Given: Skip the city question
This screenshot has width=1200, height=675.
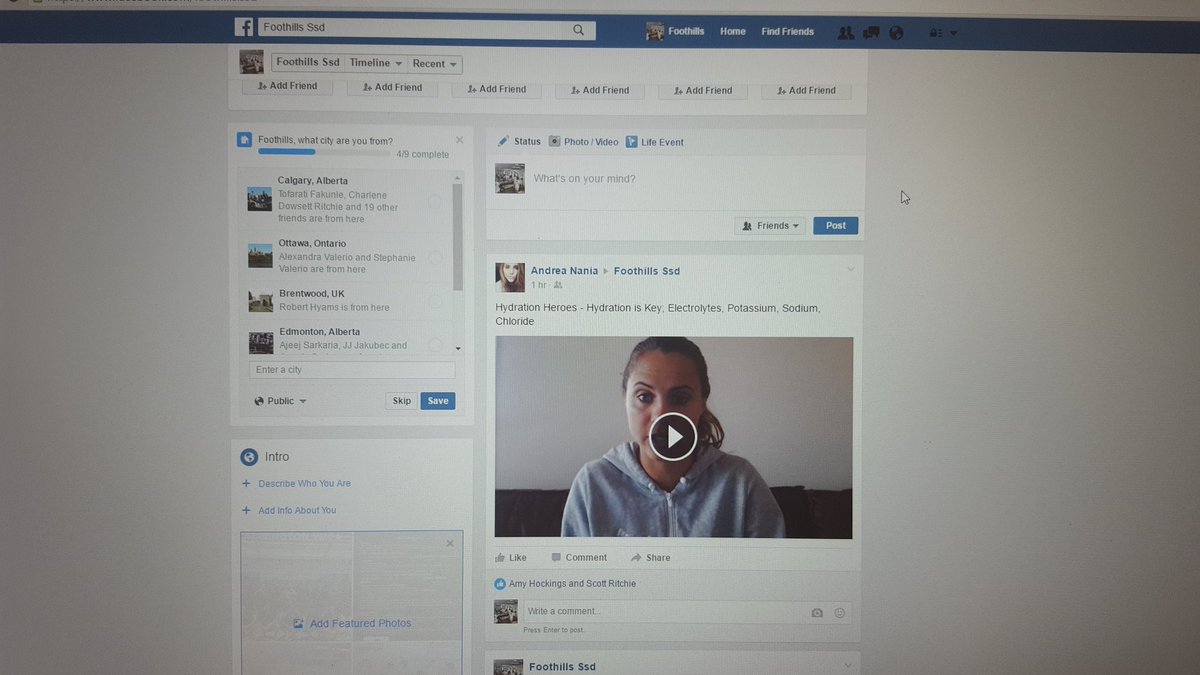Looking at the screenshot, I should coord(401,401).
